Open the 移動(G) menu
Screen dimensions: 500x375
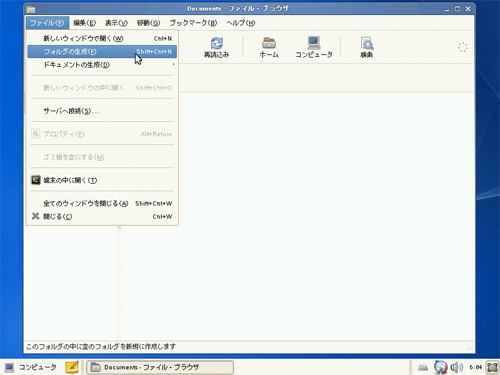(148, 23)
